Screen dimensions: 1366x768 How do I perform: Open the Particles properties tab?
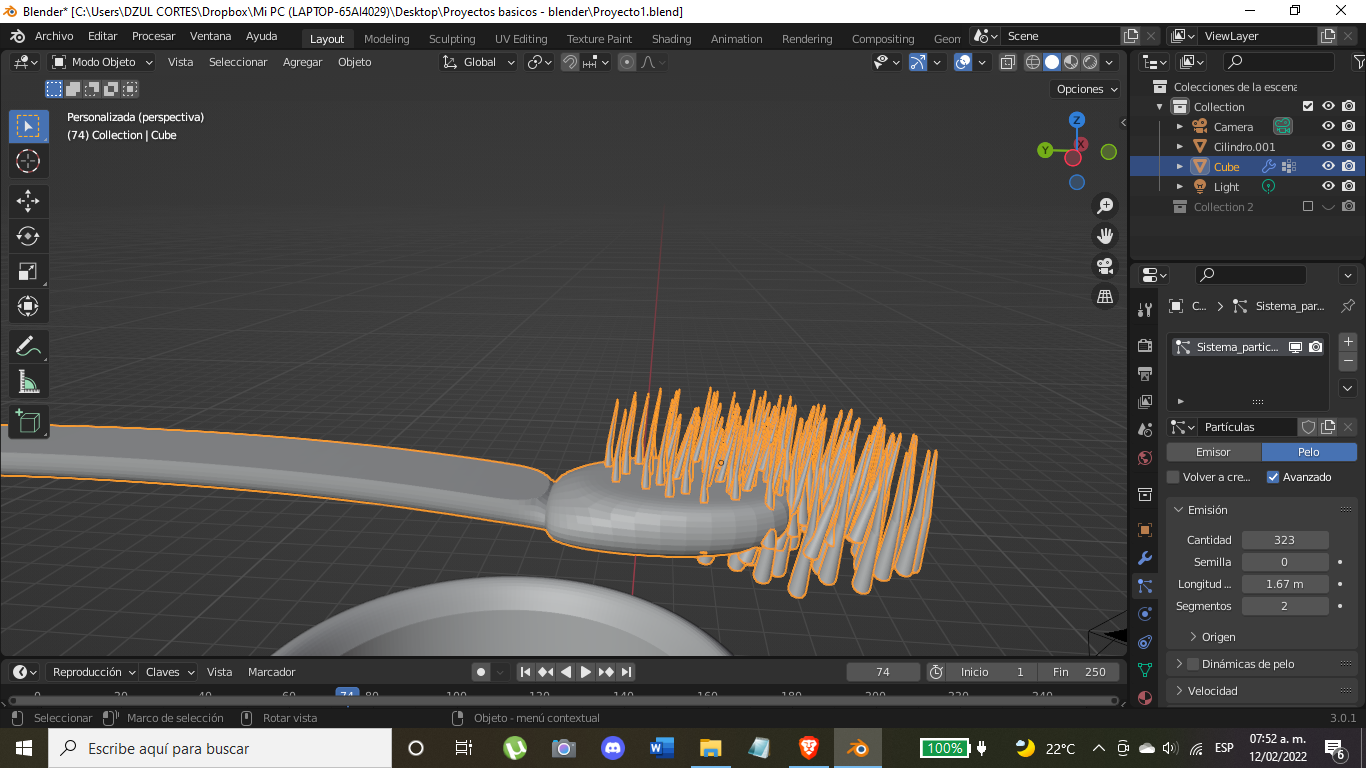1145,586
